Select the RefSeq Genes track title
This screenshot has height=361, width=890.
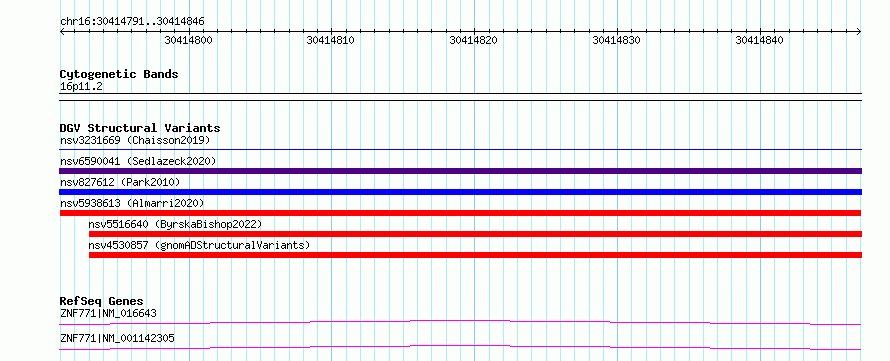pyautogui.click(x=102, y=301)
